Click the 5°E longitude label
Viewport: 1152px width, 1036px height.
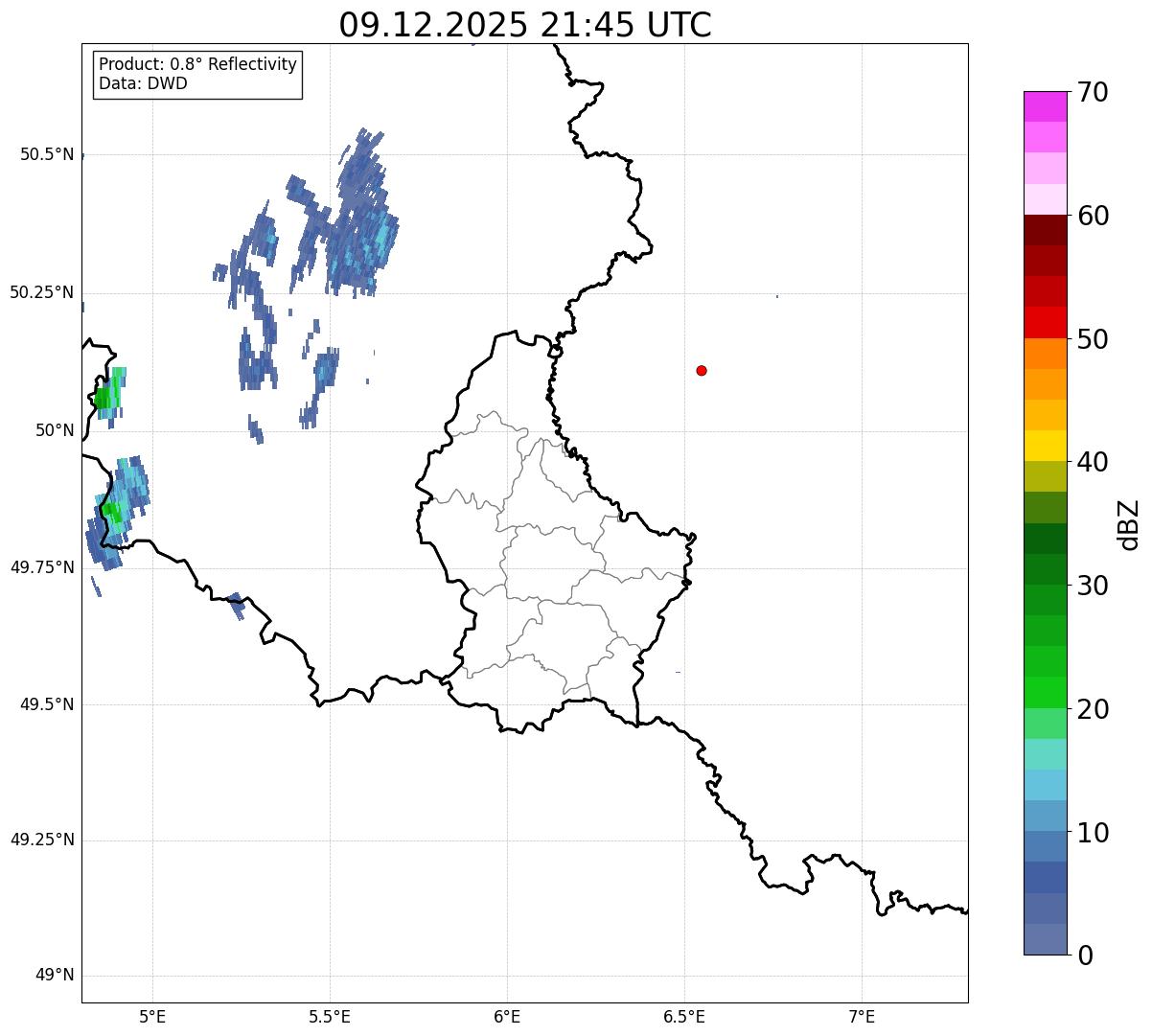tap(152, 1016)
